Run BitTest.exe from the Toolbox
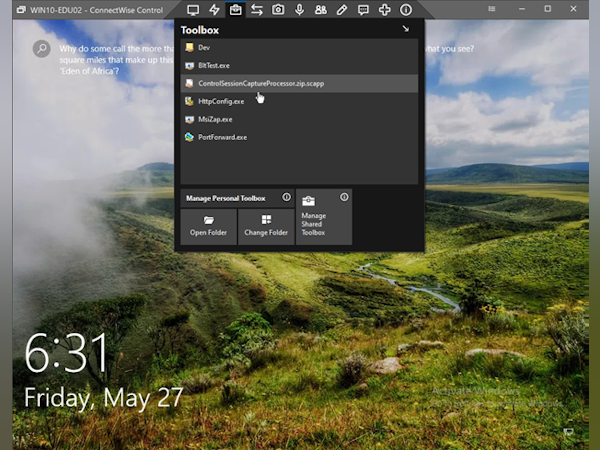 click(x=299, y=65)
